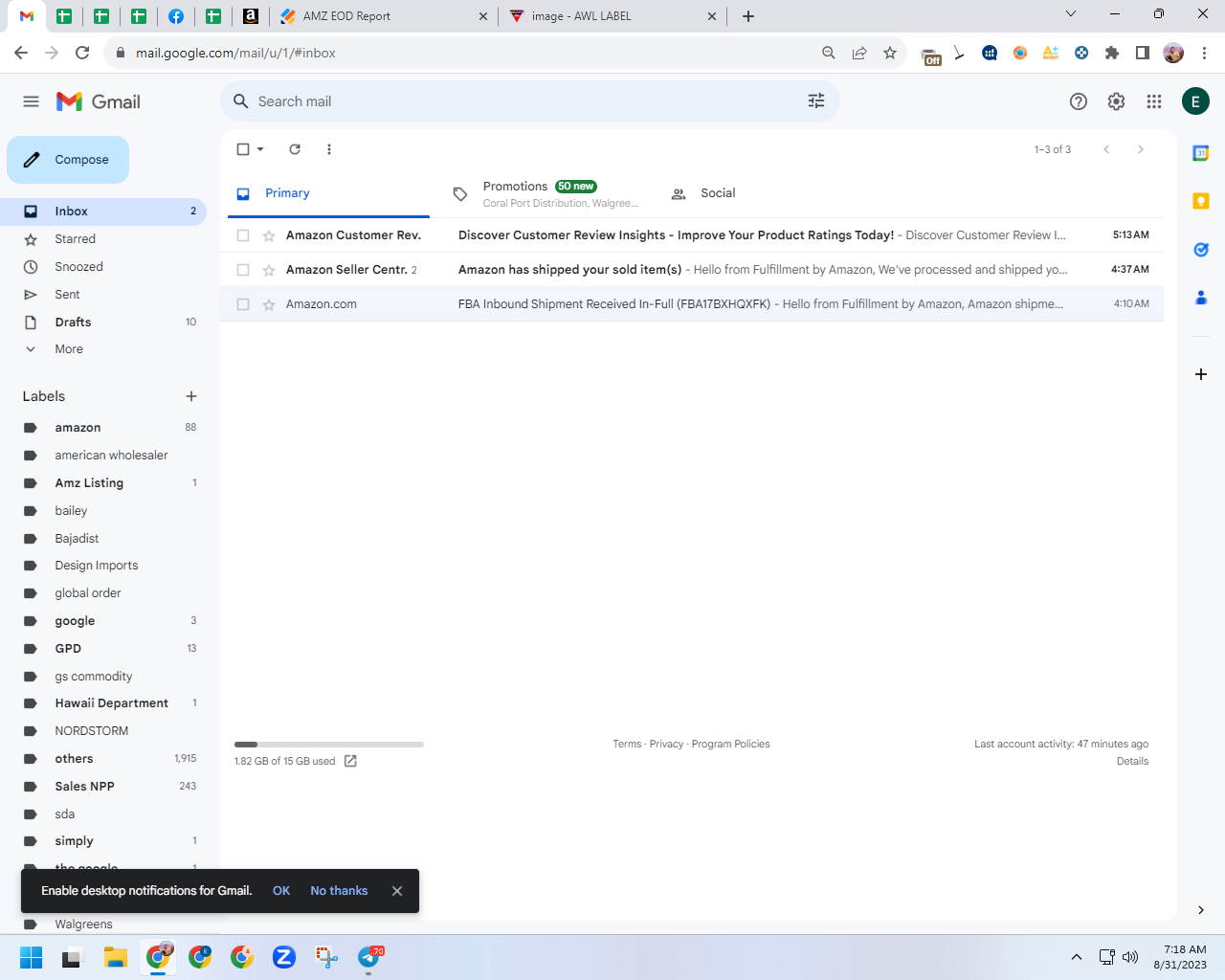Open the Program Policies link
1225x980 pixels.
pos(730,744)
